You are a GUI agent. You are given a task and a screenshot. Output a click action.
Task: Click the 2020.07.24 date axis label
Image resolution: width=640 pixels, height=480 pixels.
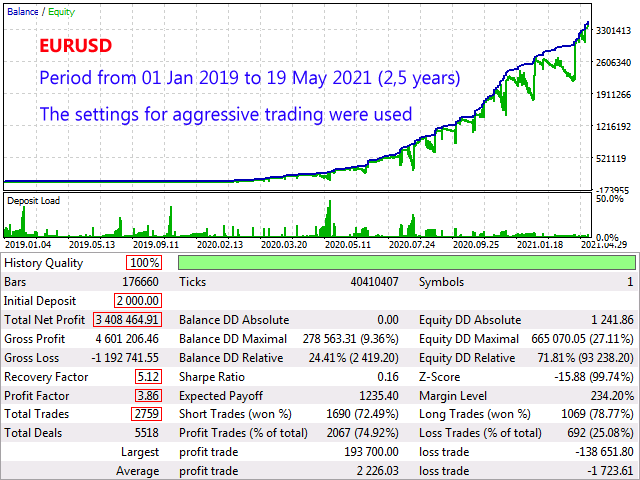coord(412,244)
